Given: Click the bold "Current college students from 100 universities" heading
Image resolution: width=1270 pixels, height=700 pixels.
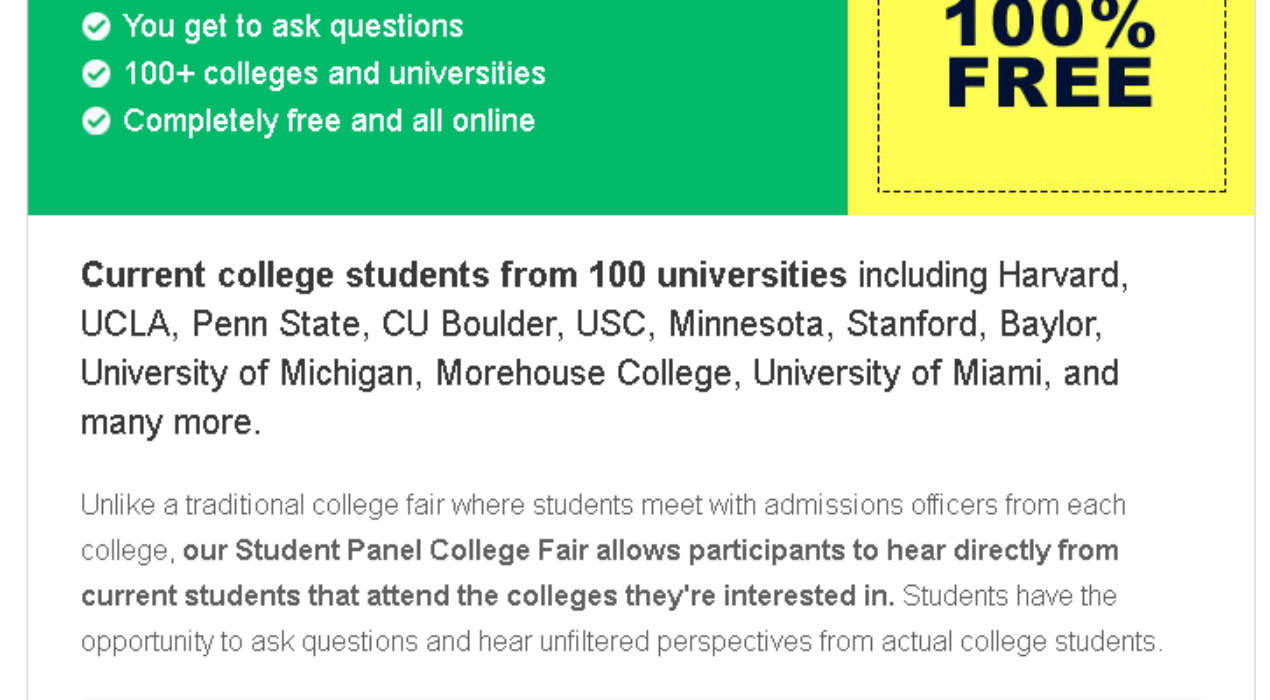Looking at the screenshot, I should 463,275.
